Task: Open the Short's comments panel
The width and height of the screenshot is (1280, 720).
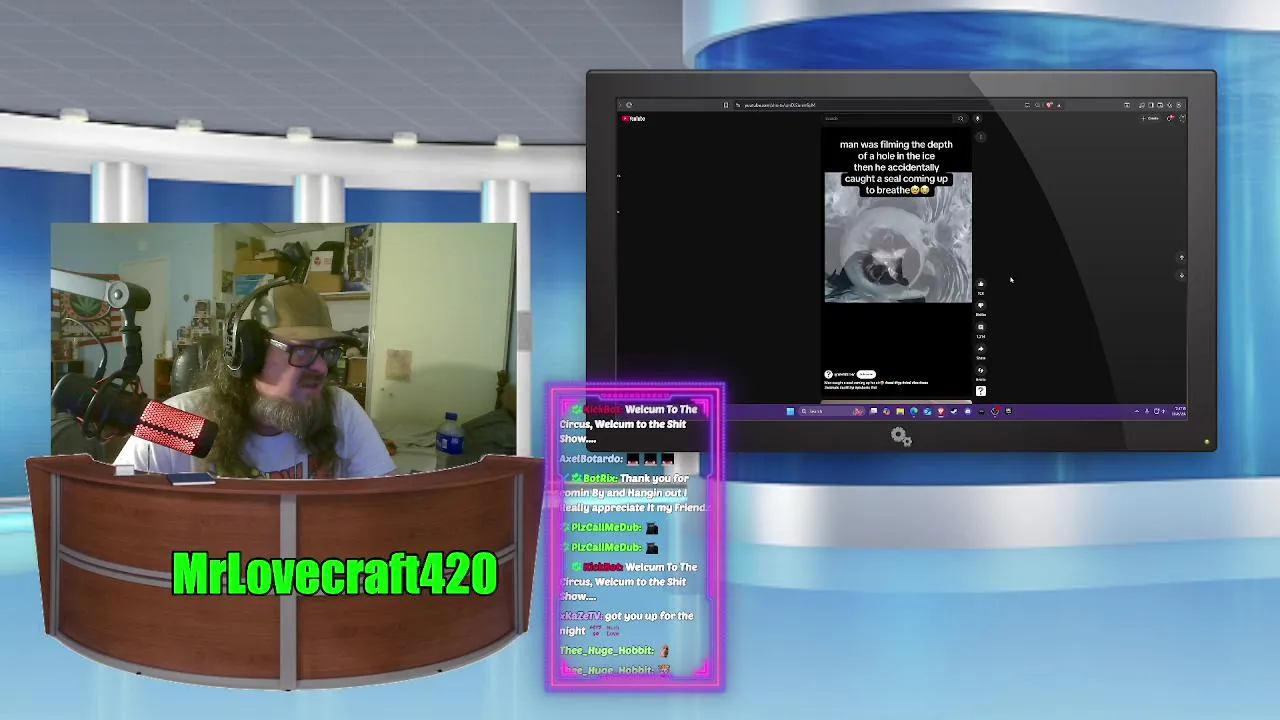Action: [981, 327]
